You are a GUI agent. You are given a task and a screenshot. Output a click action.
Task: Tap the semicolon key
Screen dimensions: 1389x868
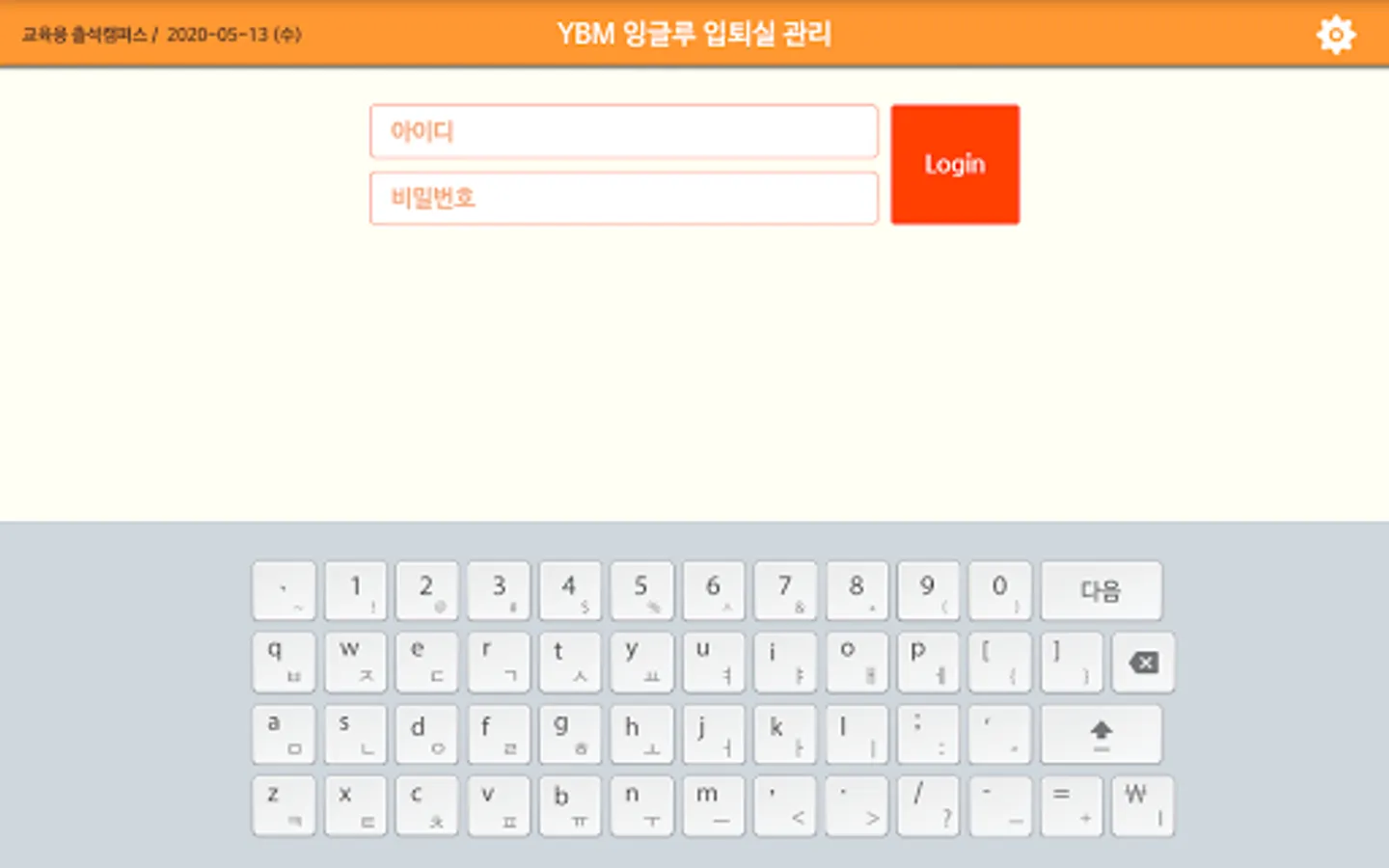click(x=928, y=735)
